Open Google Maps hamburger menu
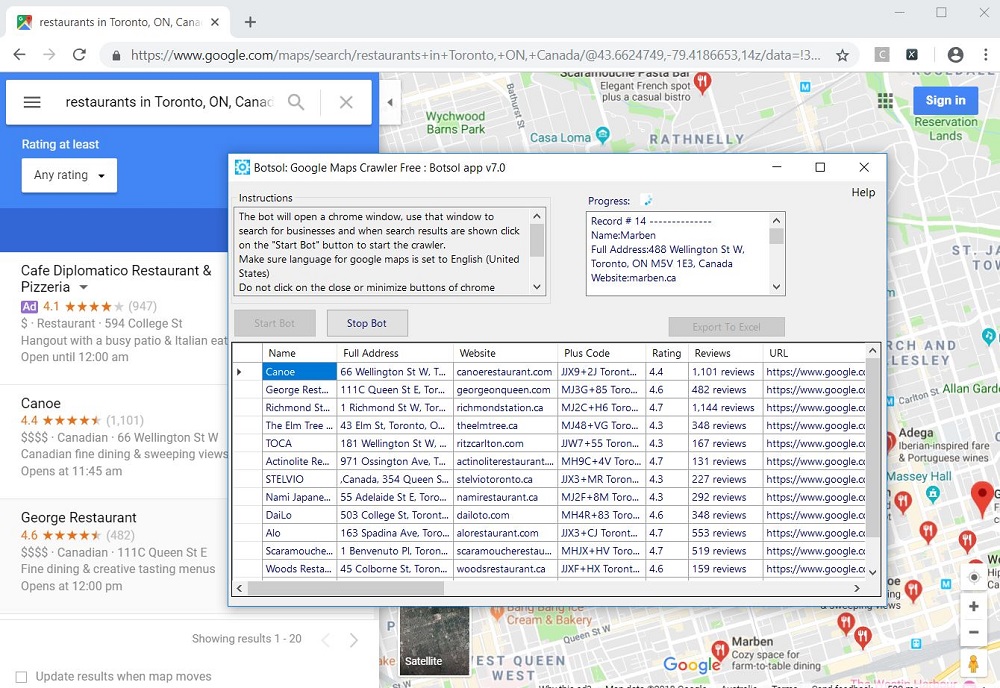The image size is (1000, 688). coord(32,102)
